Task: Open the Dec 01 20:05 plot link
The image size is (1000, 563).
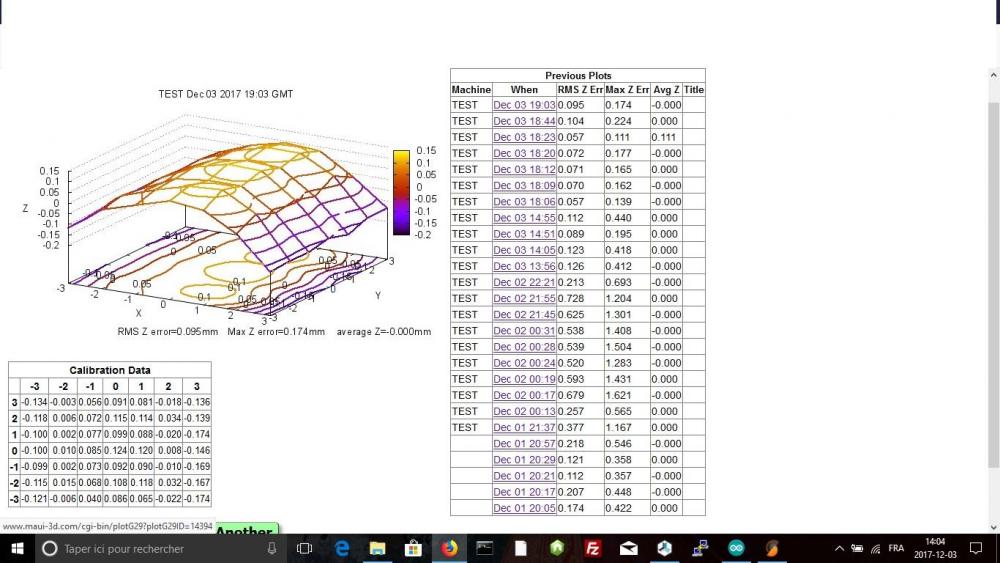Action: (x=524, y=508)
